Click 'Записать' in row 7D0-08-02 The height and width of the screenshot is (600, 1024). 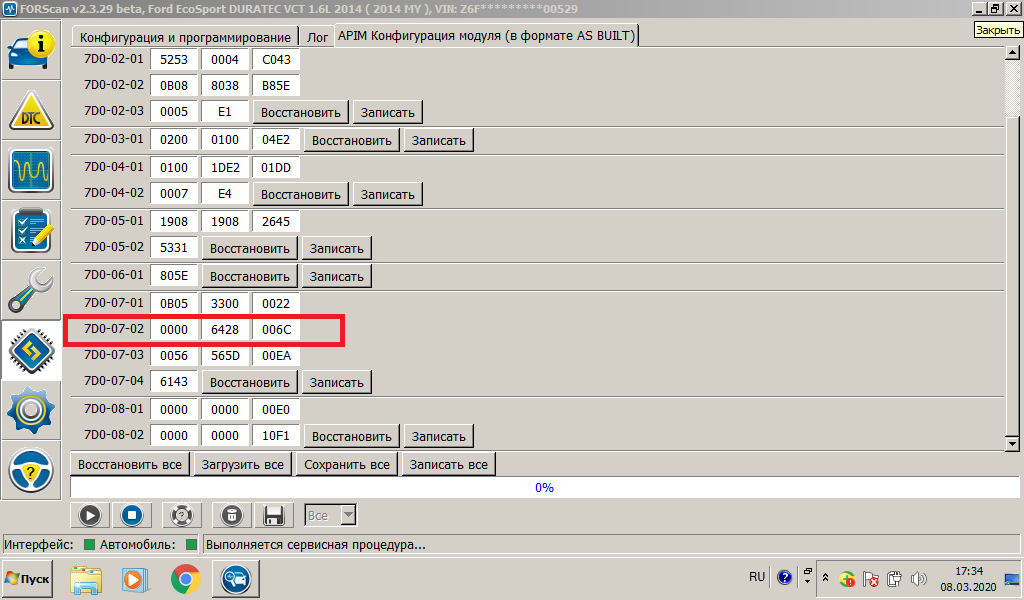tap(438, 437)
